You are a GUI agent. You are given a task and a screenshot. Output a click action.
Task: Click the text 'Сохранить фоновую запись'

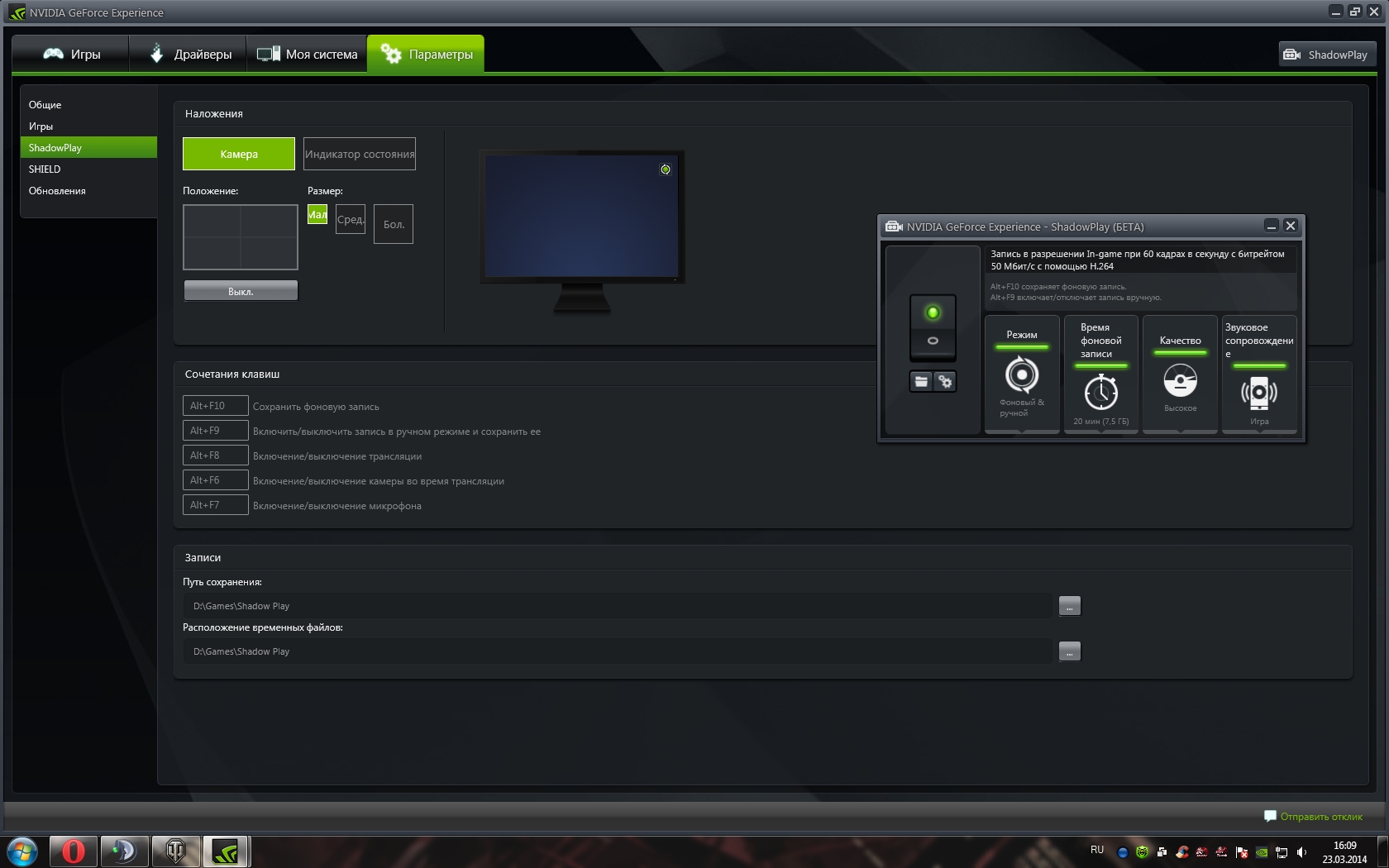[316, 407]
